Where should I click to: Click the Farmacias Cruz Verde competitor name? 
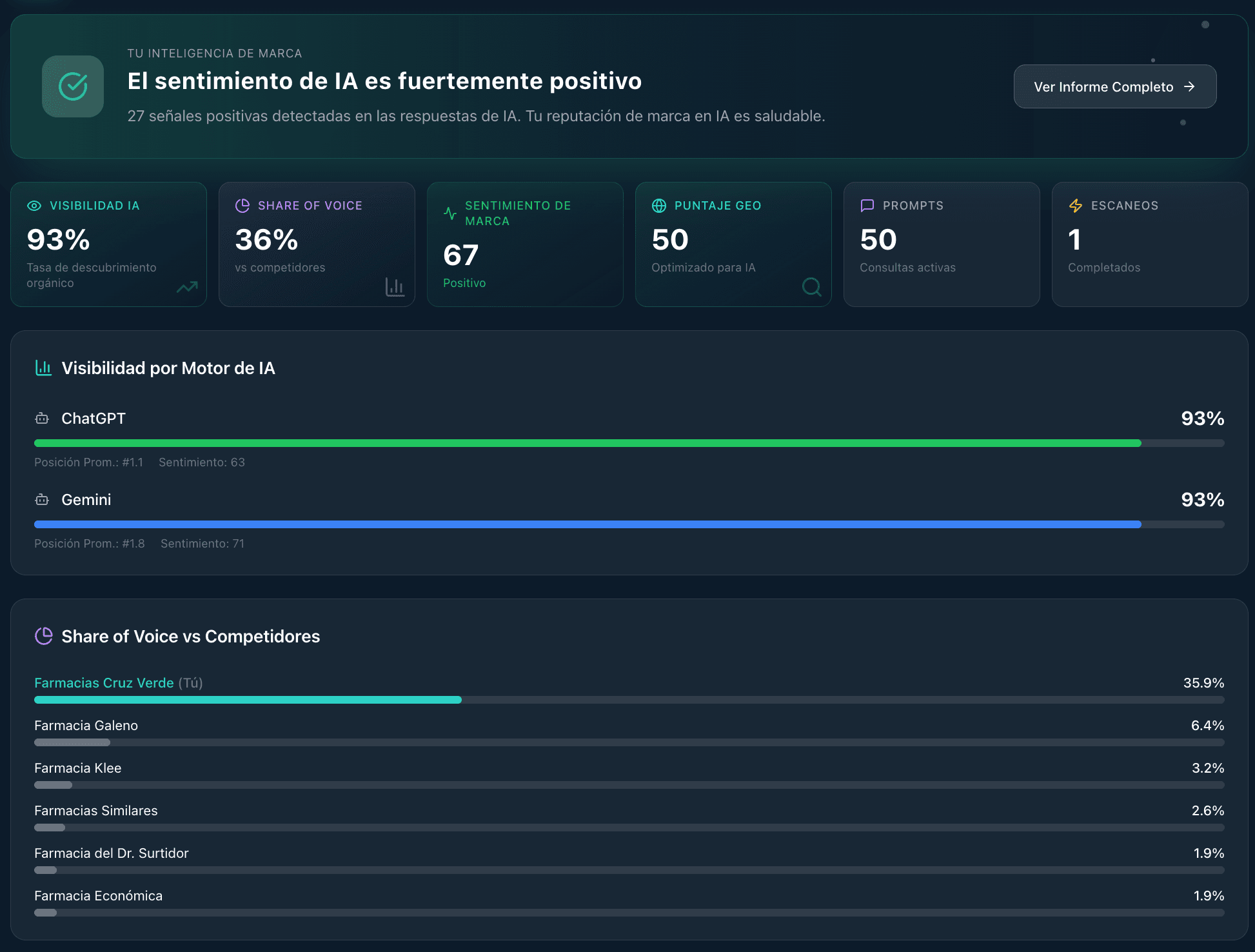pos(104,683)
